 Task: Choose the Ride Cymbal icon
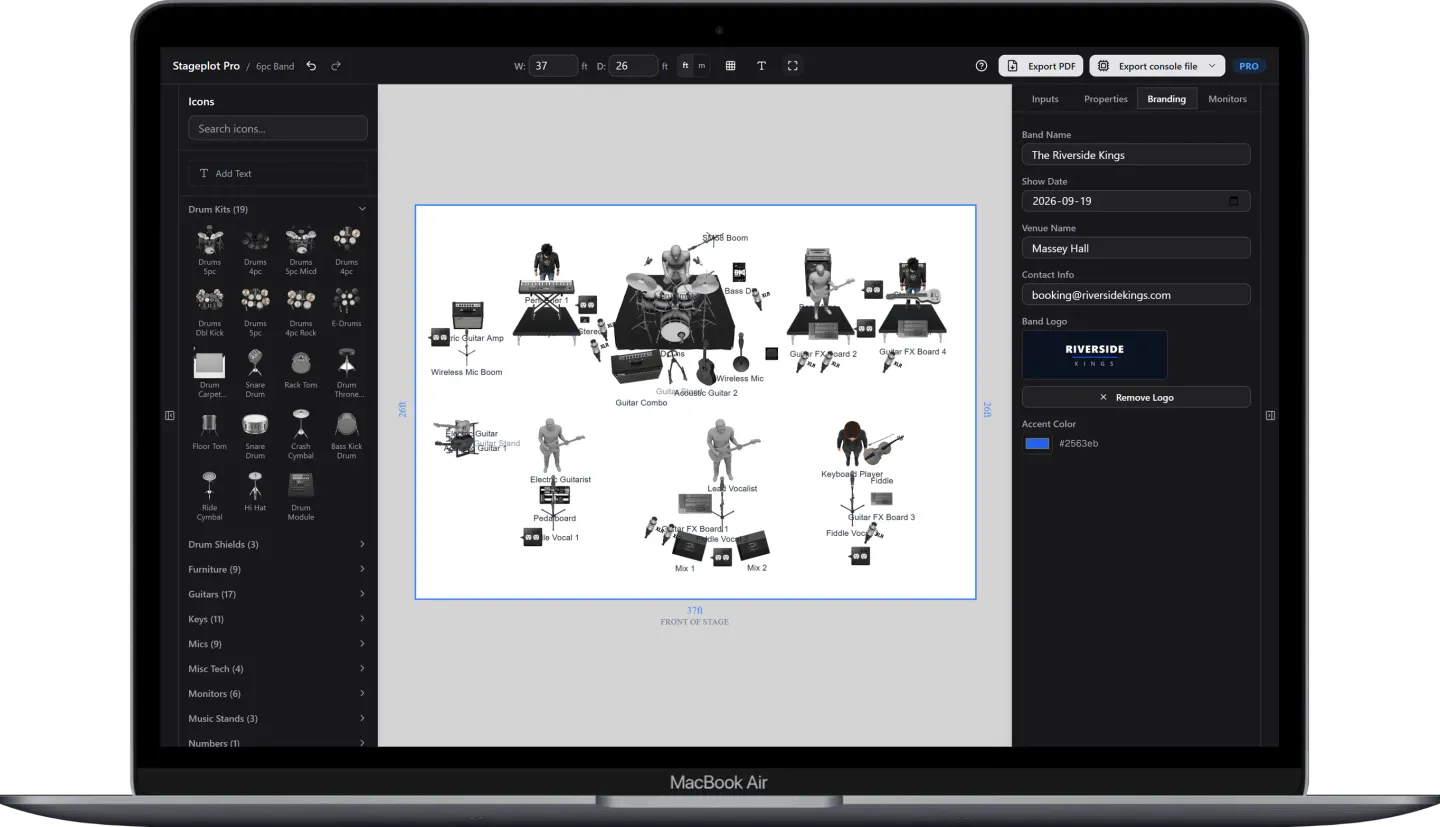pyautogui.click(x=209, y=496)
